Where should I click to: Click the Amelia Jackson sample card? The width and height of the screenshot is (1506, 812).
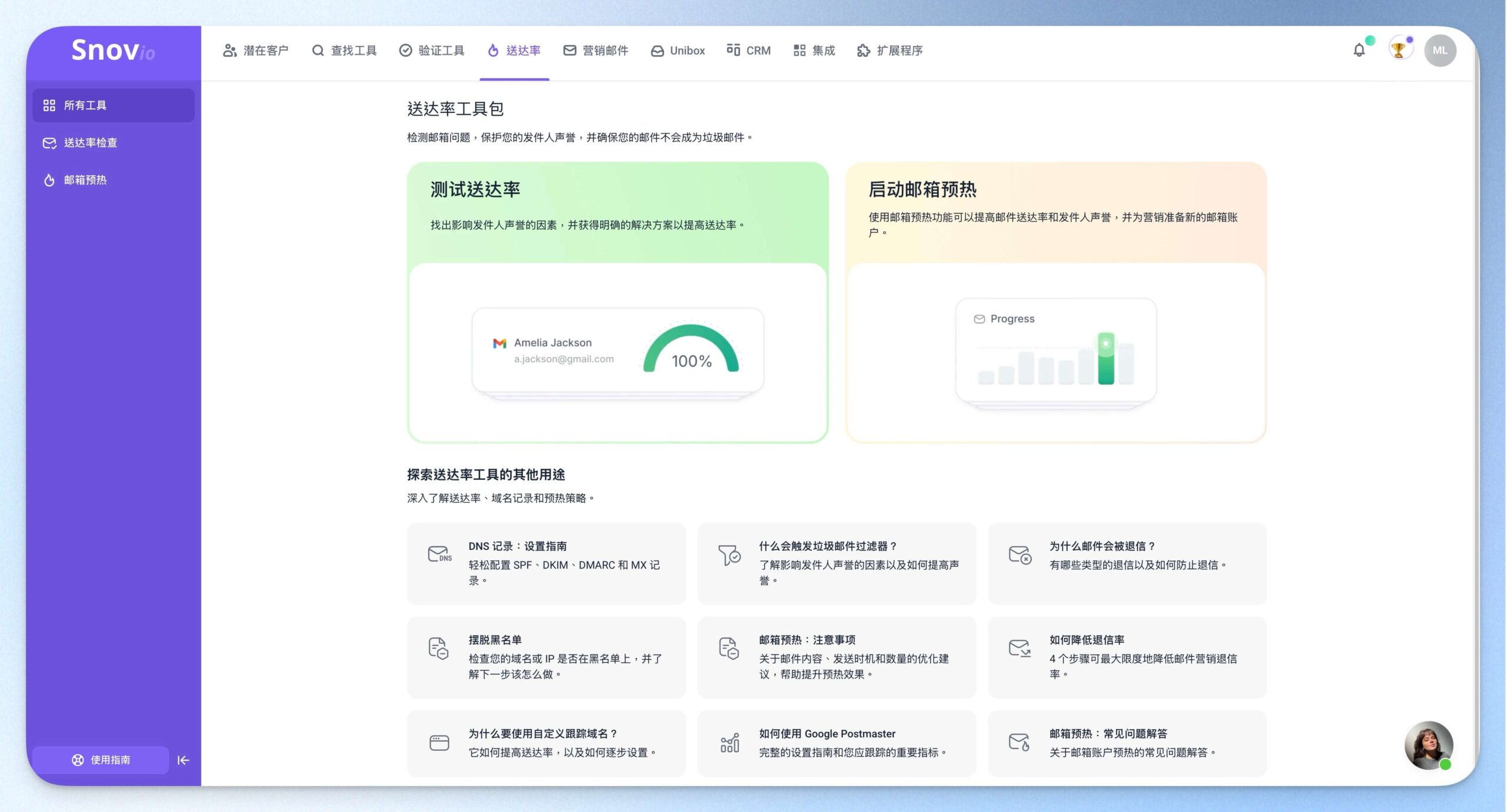[x=618, y=350]
